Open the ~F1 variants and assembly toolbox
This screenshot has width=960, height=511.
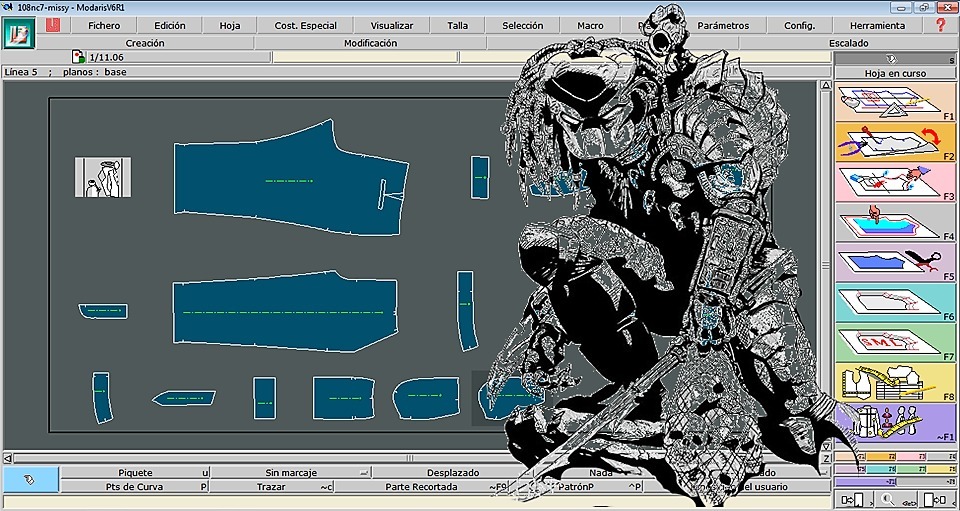pos(895,423)
